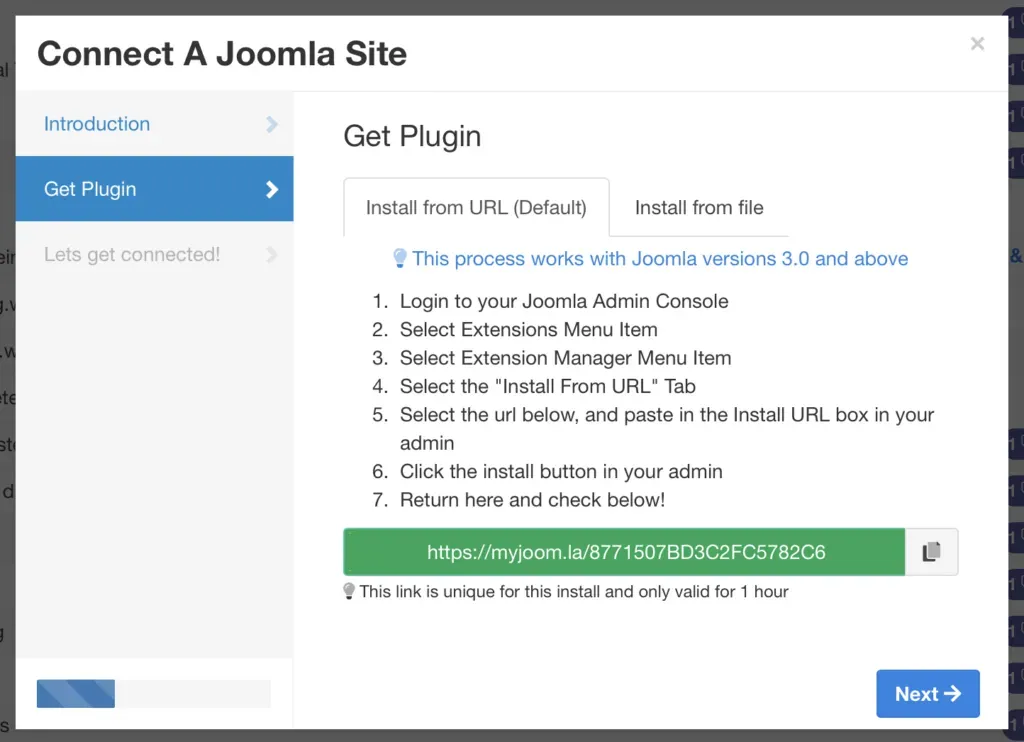Expand the highlighted Get Plugin disclosure arrow

click(272, 188)
